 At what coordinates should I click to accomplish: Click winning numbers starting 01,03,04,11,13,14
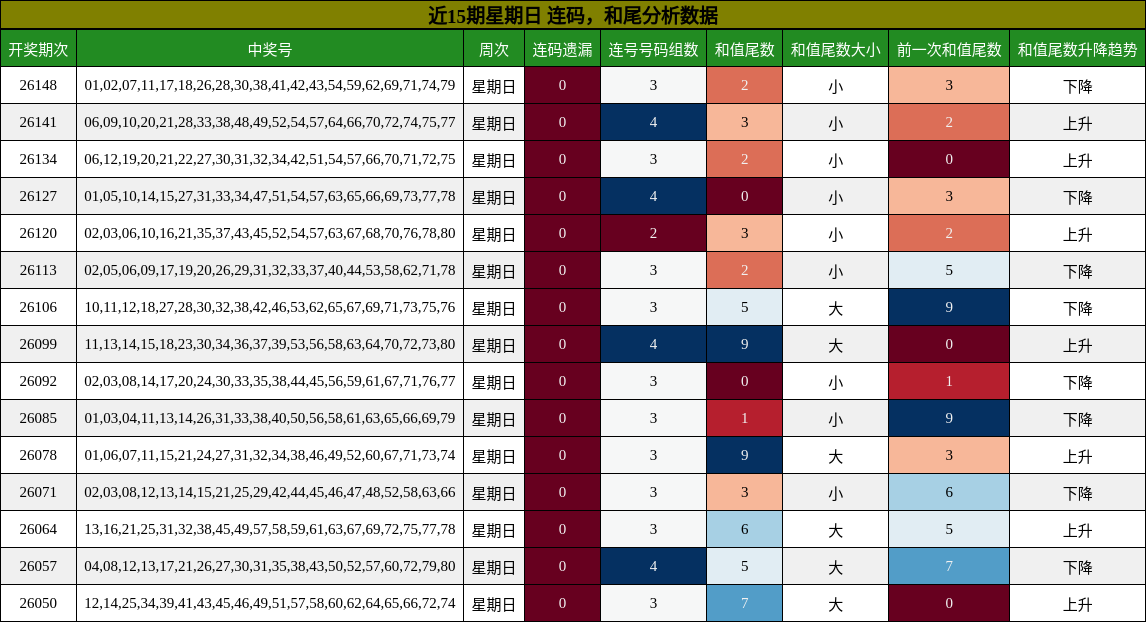pyautogui.click(x=270, y=418)
